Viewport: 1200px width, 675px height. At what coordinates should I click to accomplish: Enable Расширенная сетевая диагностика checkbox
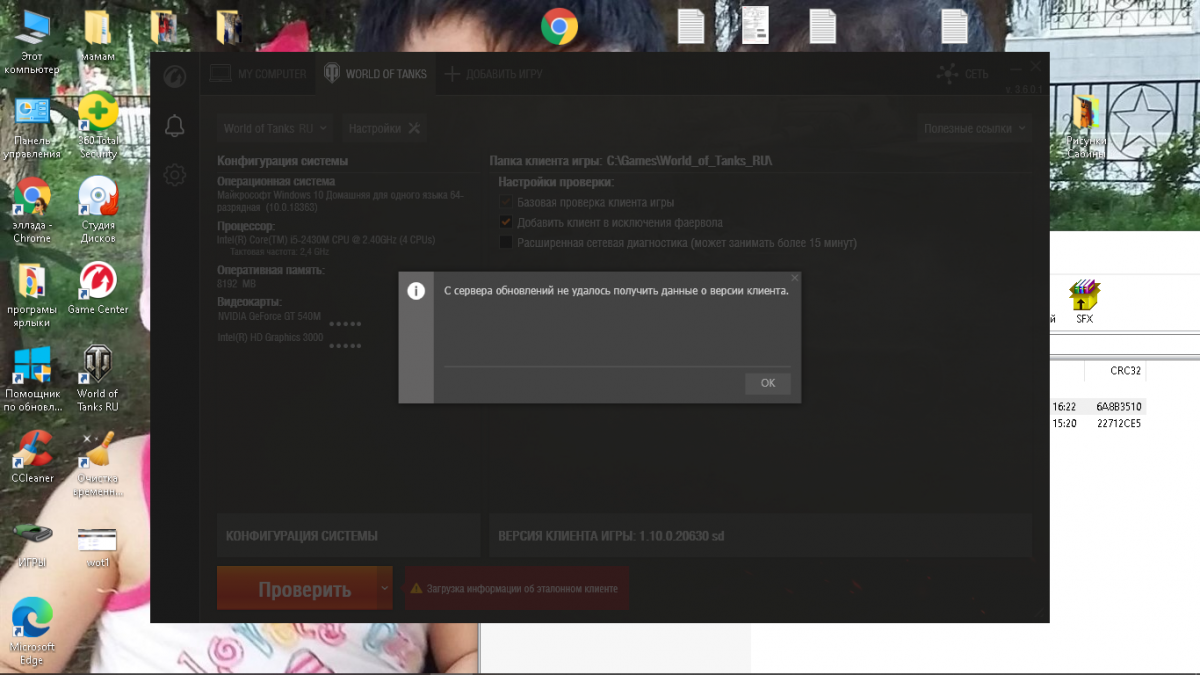[x=506, y=242]
